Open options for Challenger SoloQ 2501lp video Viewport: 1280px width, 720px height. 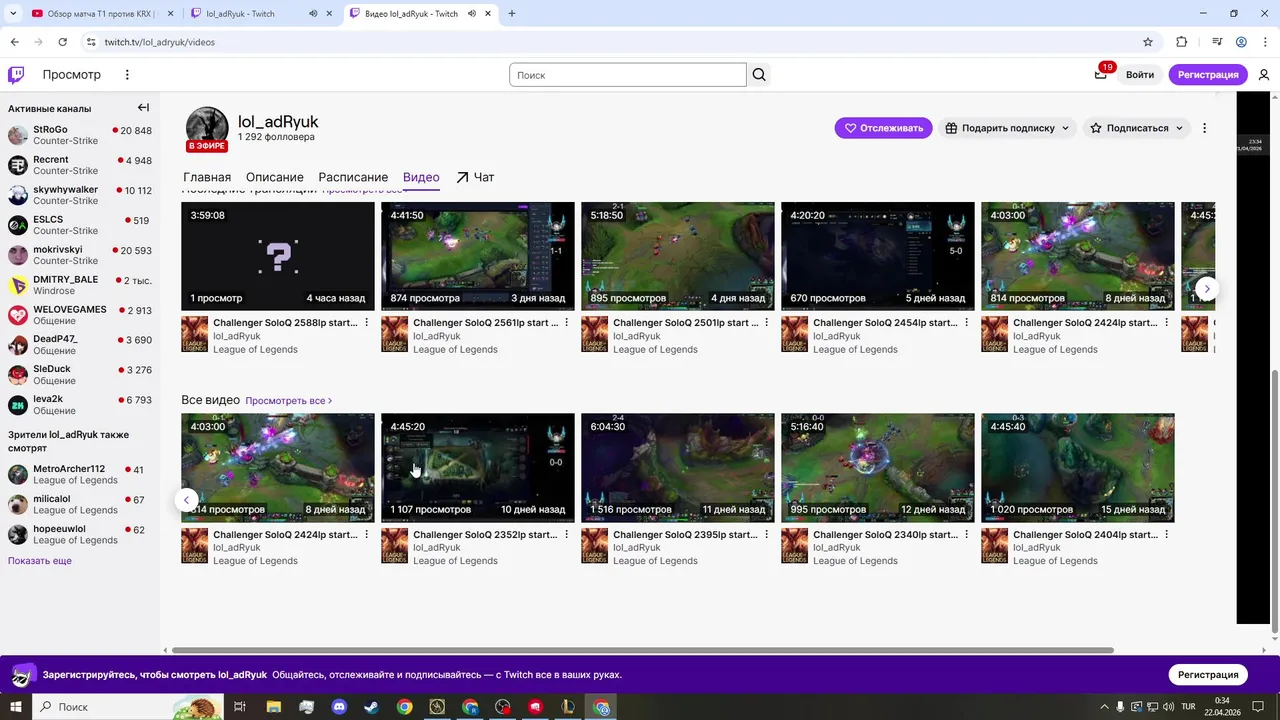click(767, 323)
